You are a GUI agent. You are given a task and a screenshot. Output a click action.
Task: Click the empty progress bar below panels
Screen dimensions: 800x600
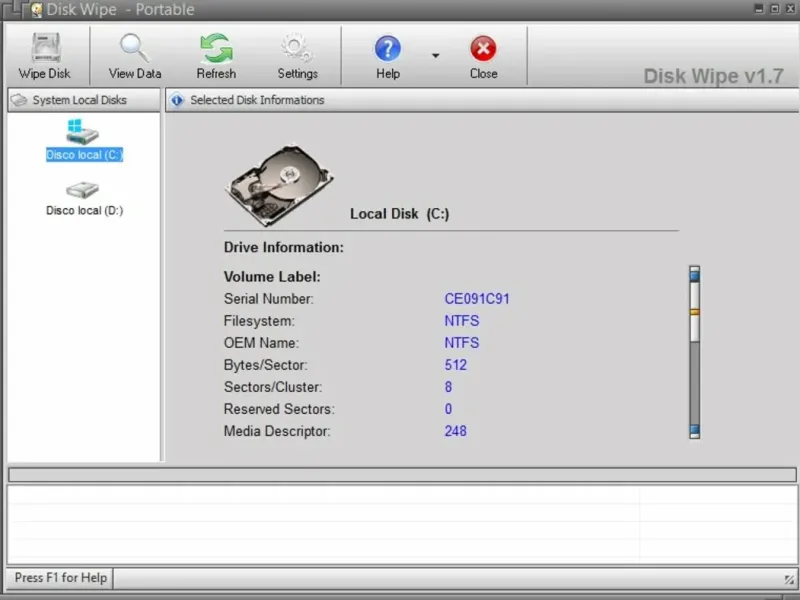point(402,475)
